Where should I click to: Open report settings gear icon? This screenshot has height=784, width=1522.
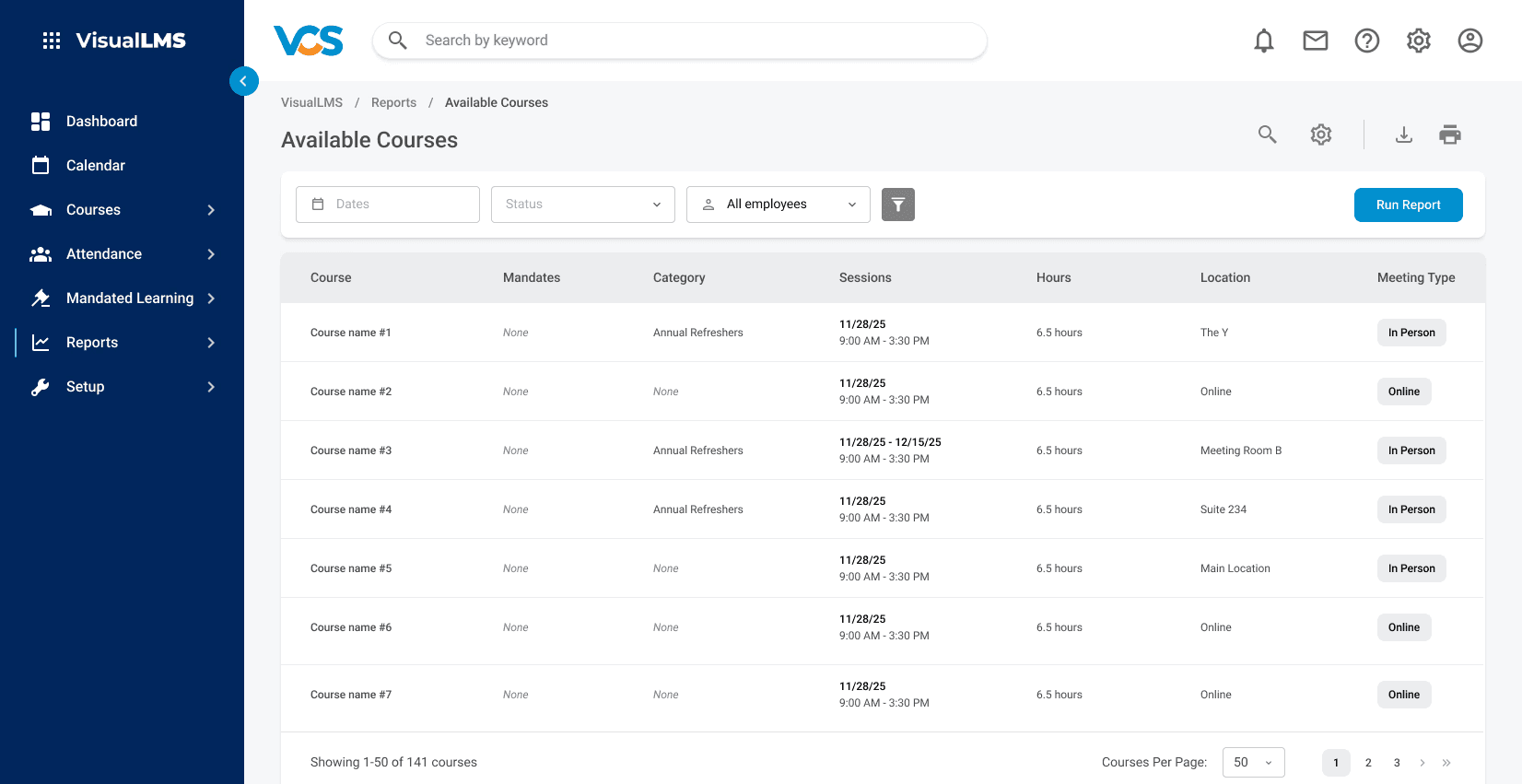coord(1321,135)
